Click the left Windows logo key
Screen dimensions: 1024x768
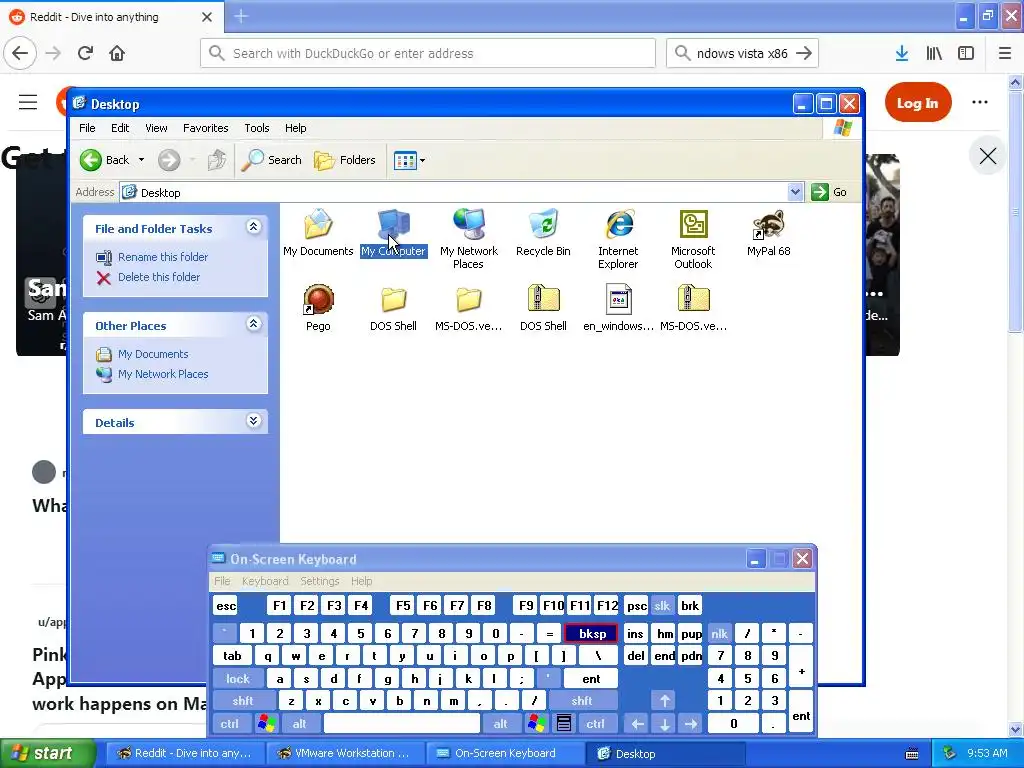click(266, 724)
